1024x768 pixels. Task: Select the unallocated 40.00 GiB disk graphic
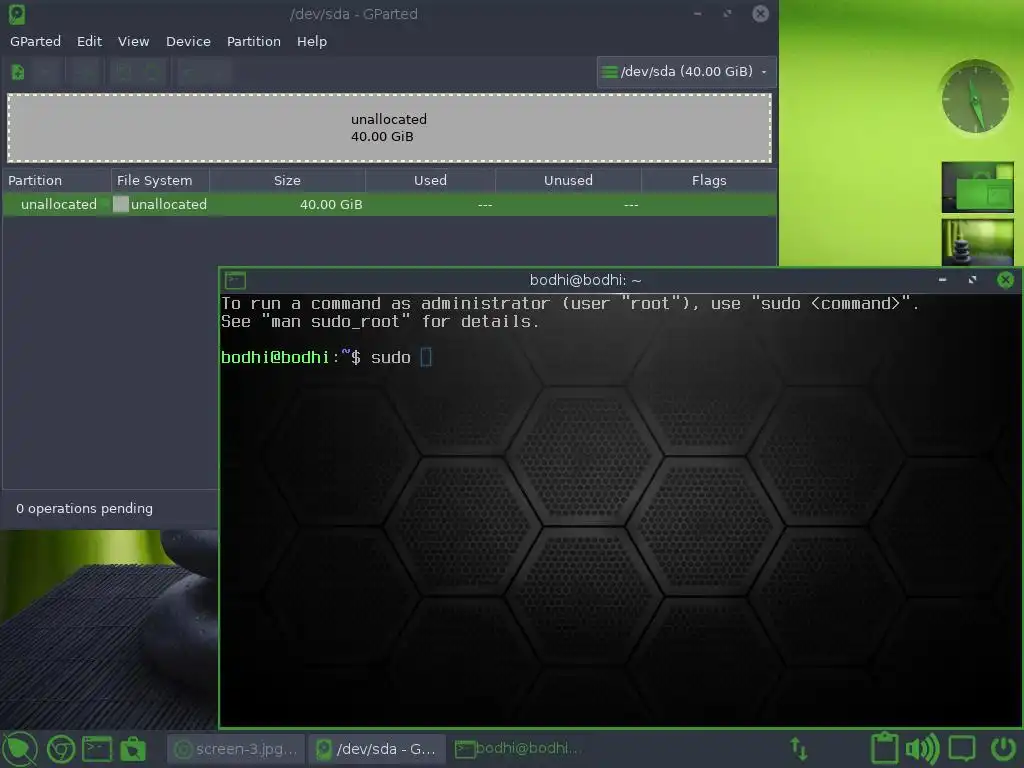389,128
